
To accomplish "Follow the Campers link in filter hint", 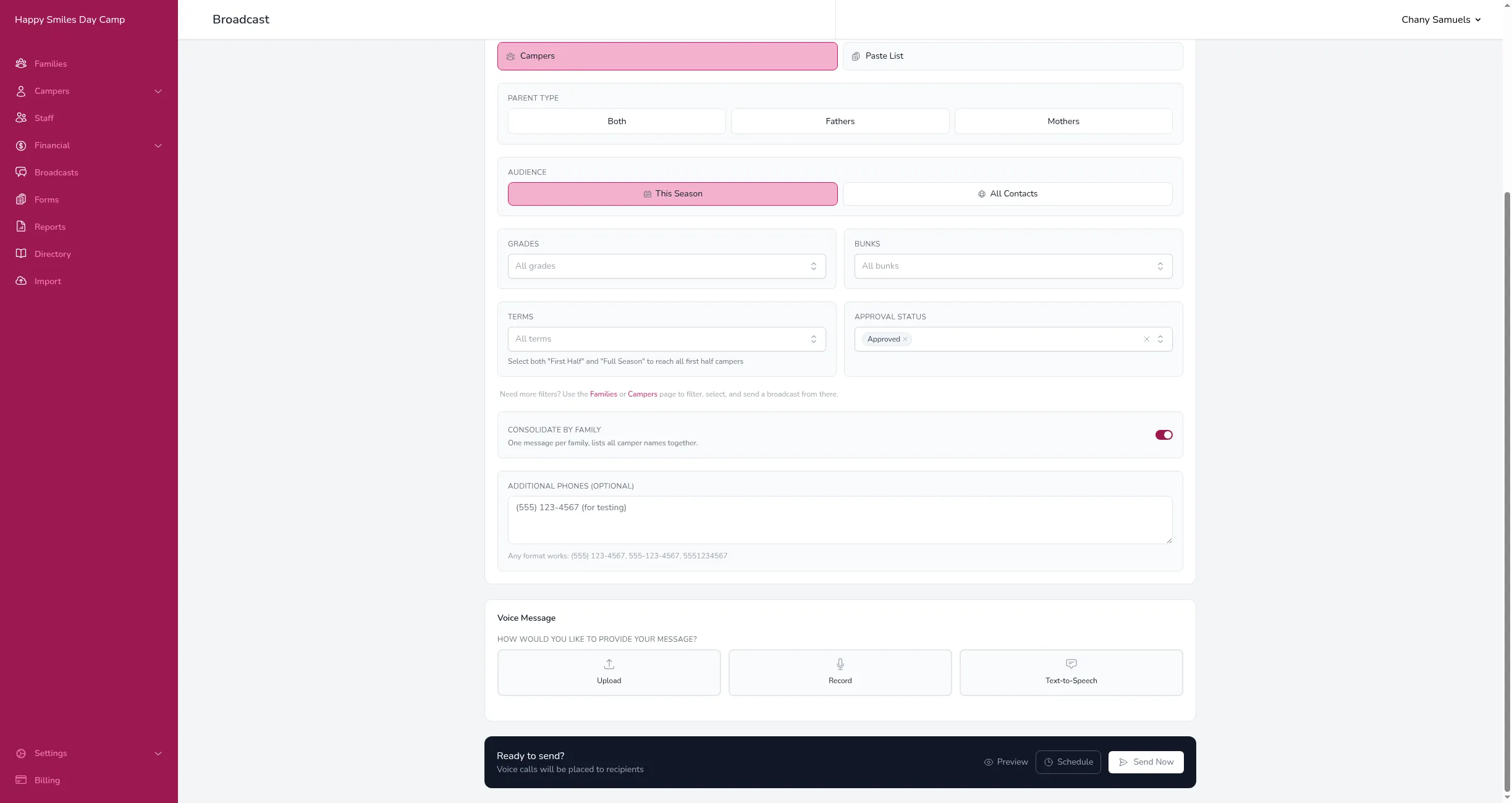I will 643,394.
